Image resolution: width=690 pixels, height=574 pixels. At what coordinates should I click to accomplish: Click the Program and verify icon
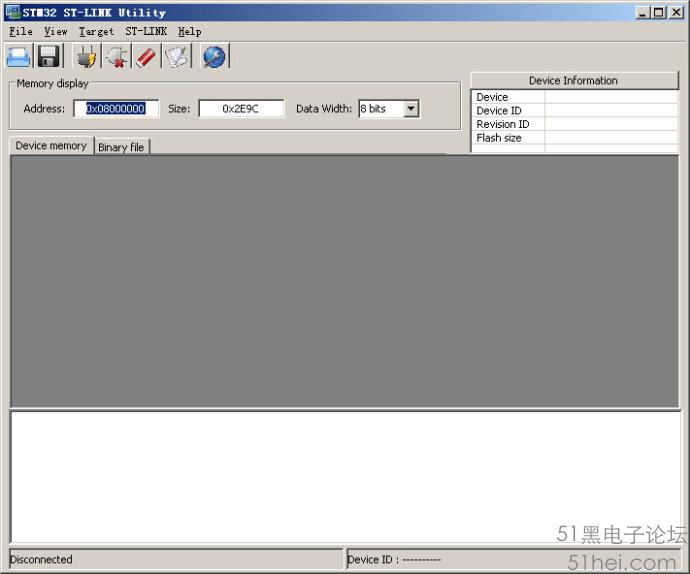[177, 56]
